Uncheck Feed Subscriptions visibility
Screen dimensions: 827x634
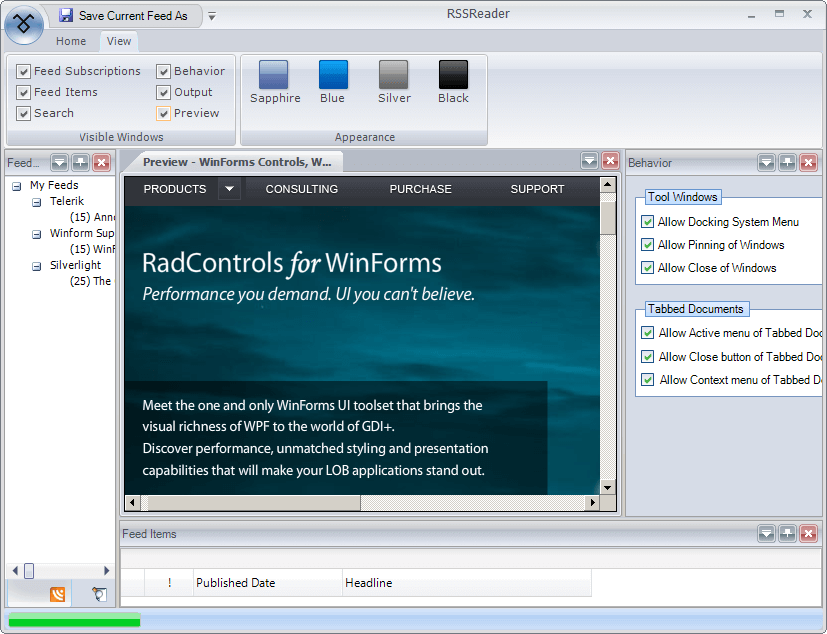22,71
